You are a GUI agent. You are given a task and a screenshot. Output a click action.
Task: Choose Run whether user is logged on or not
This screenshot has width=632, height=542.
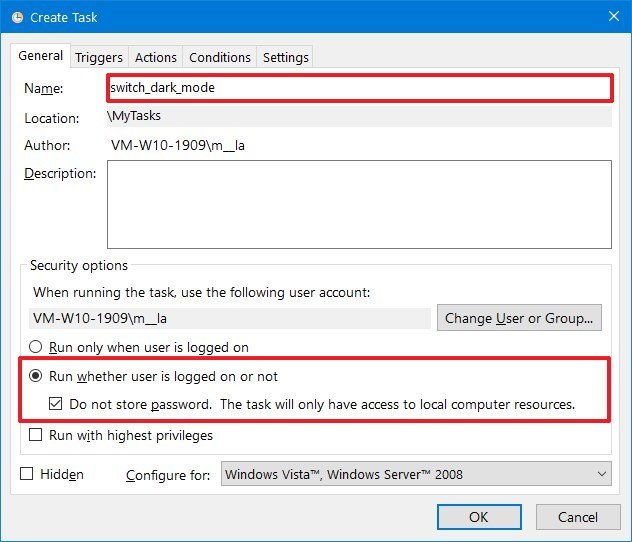point(37,376)
